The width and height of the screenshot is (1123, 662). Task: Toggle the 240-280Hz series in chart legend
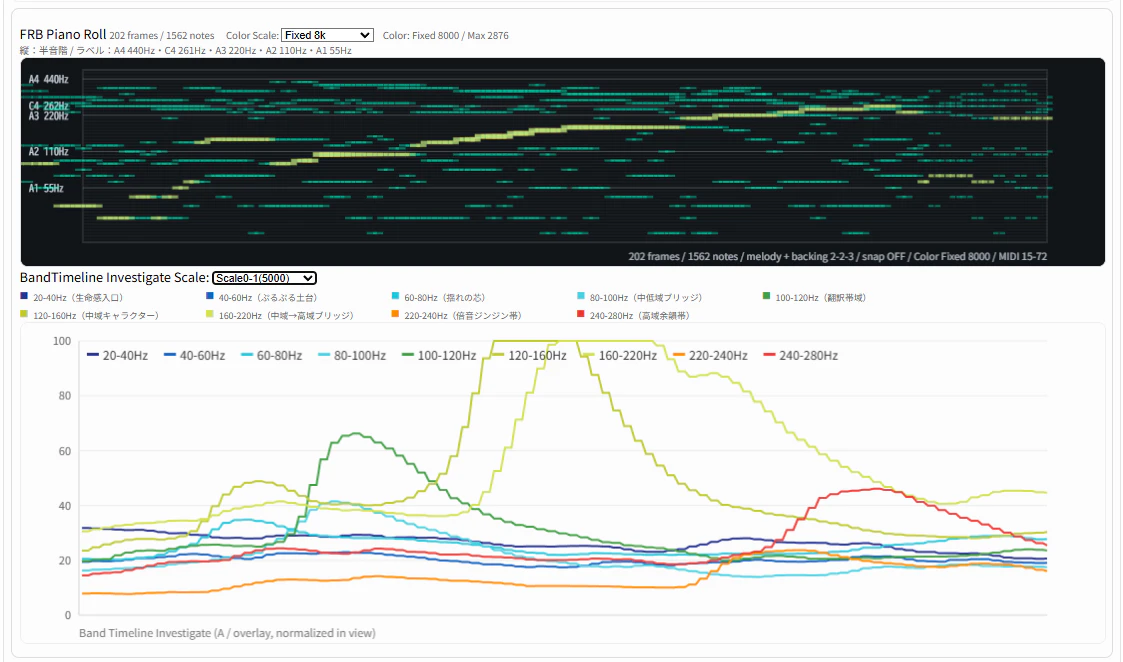[800, 355]
